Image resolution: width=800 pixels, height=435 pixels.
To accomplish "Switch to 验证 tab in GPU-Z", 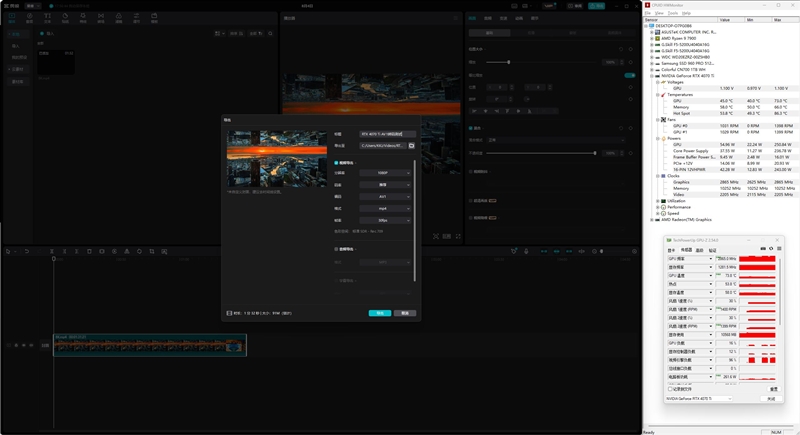I will tap(713, 250).
